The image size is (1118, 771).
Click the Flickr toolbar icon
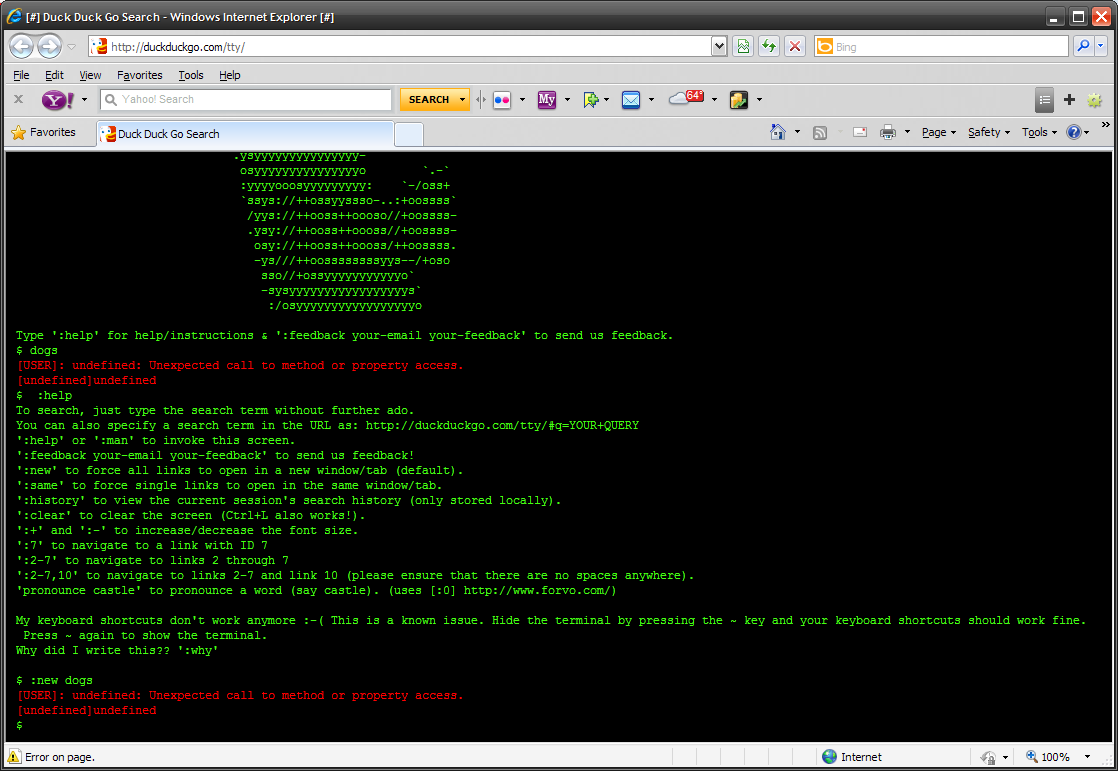pyautogui.click(x=502, y=100)
